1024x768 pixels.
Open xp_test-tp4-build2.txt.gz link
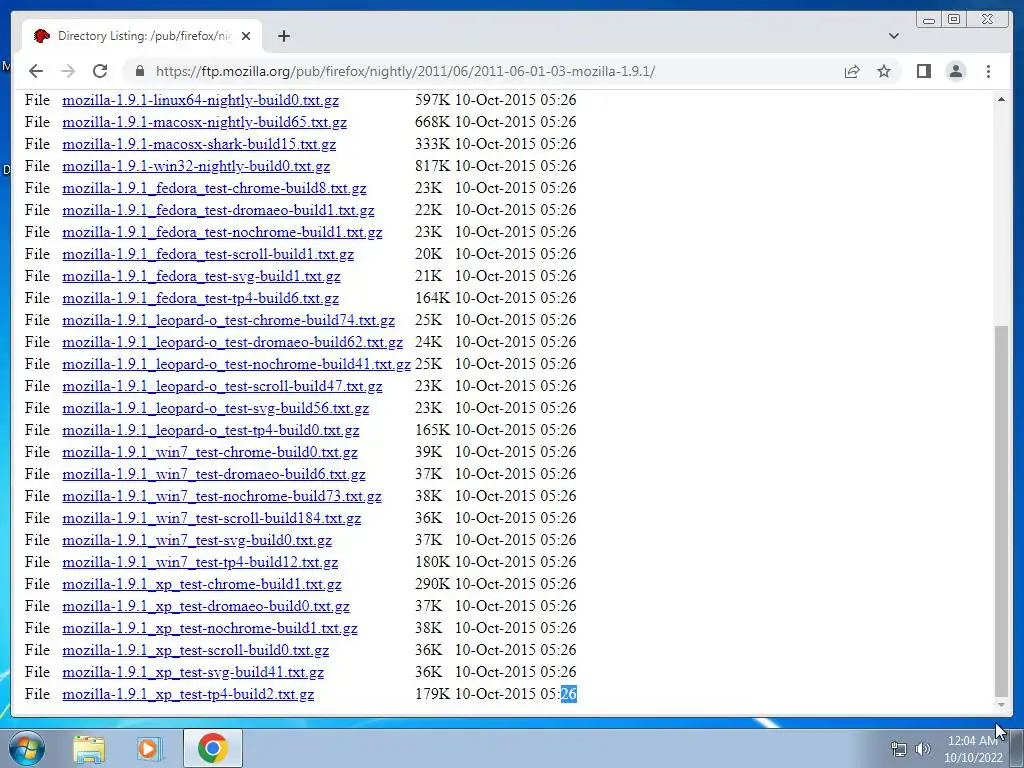click(x=188, y=694)
